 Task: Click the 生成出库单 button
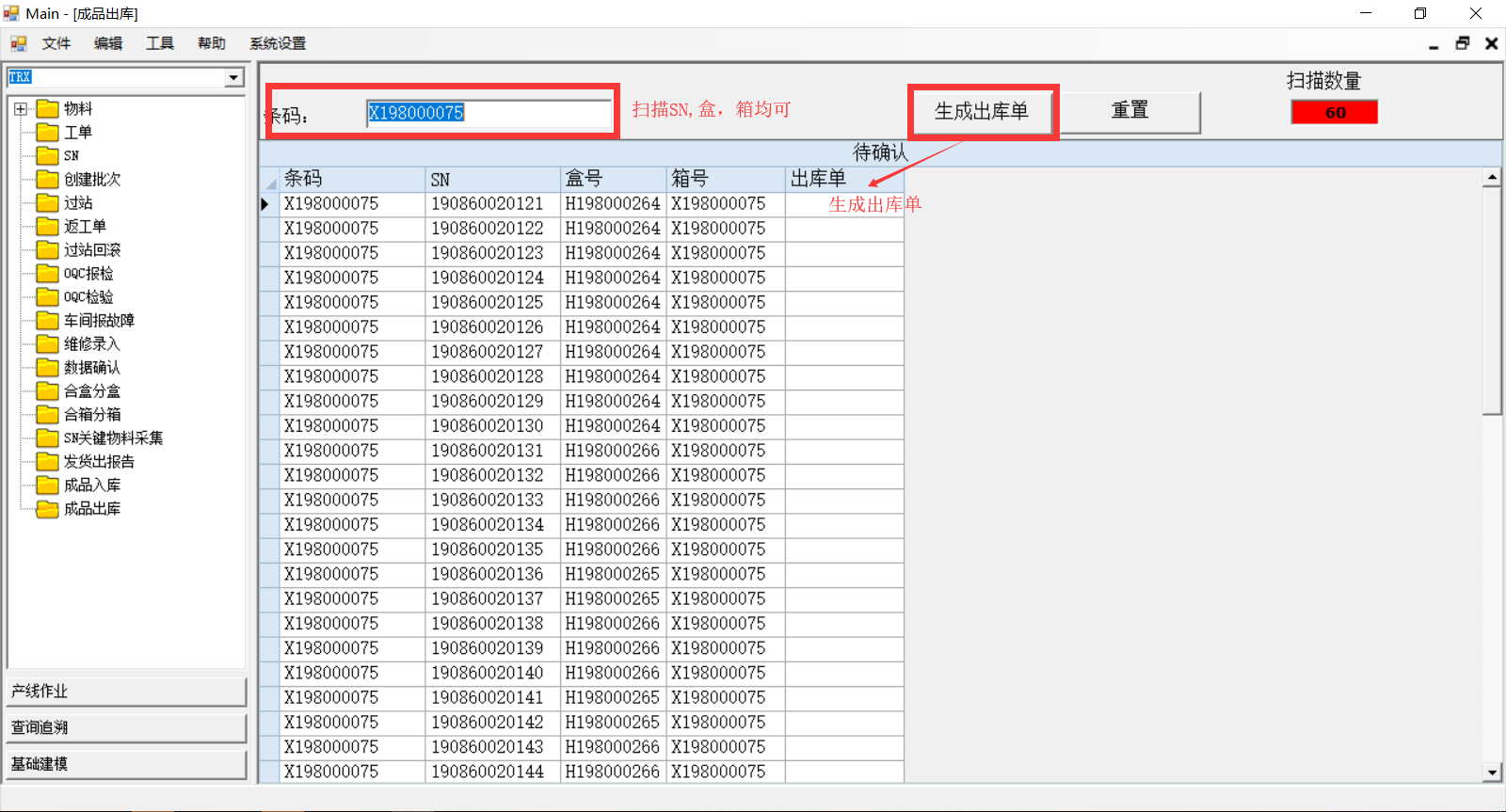point(981,112)
